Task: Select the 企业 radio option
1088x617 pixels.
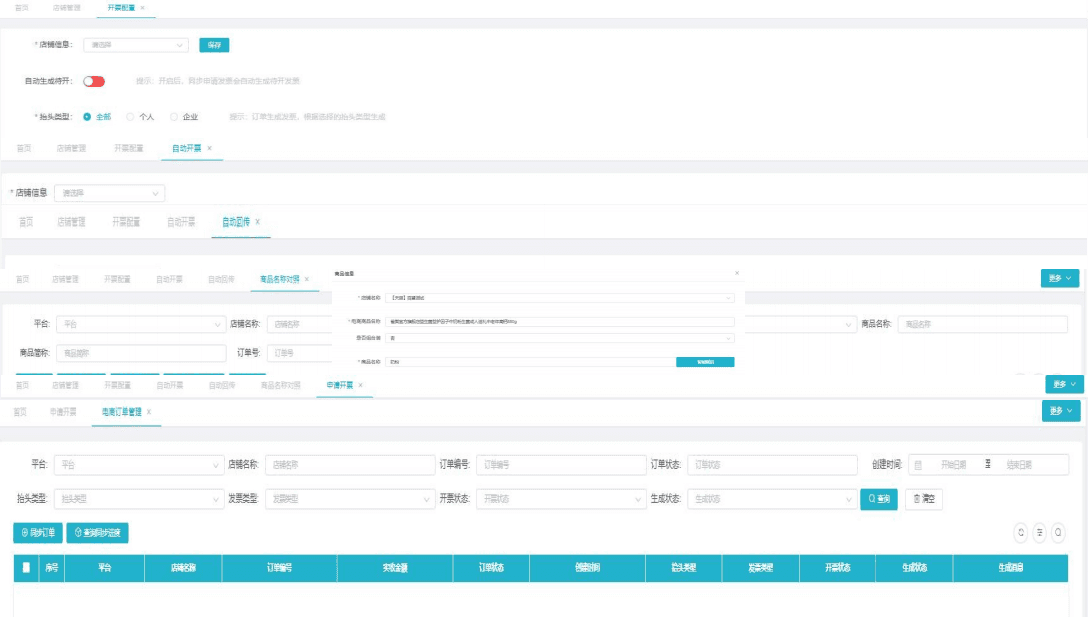Action: coord(174,117)
